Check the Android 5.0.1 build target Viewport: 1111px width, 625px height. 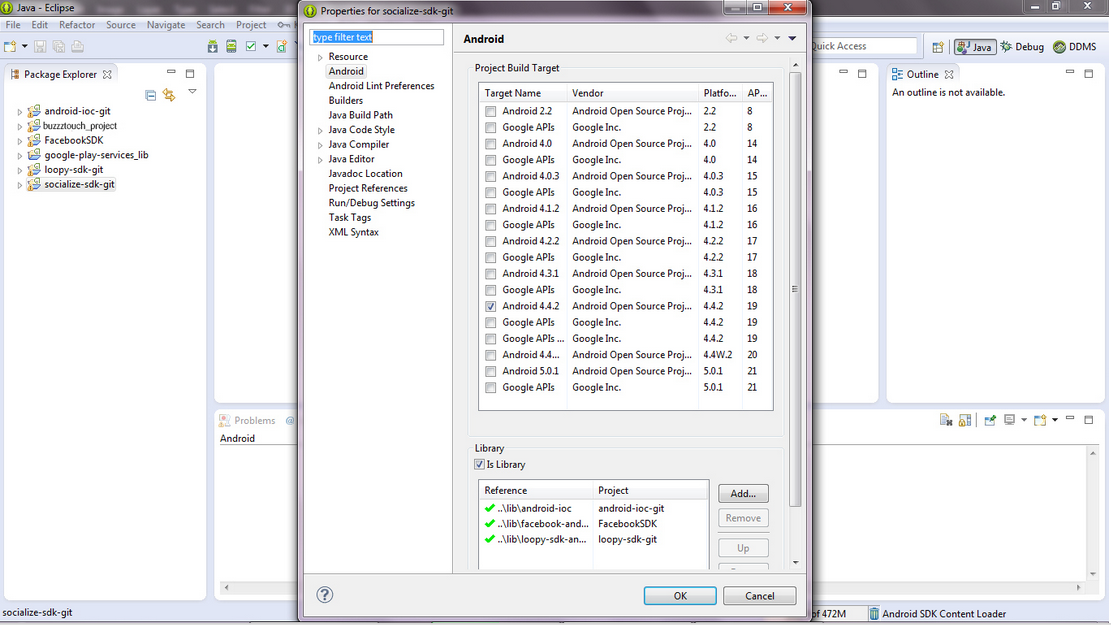pyautogui.click(x=490, y=371)
